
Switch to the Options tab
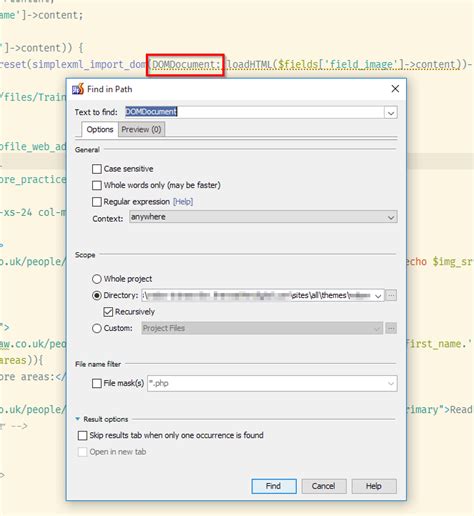click(x=100, y=129)
